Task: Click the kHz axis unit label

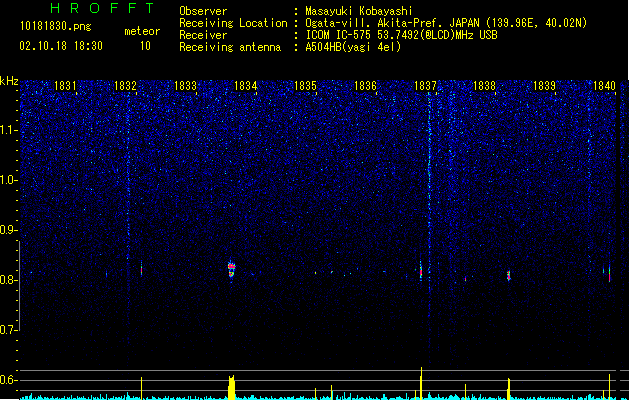Action: 9,81
